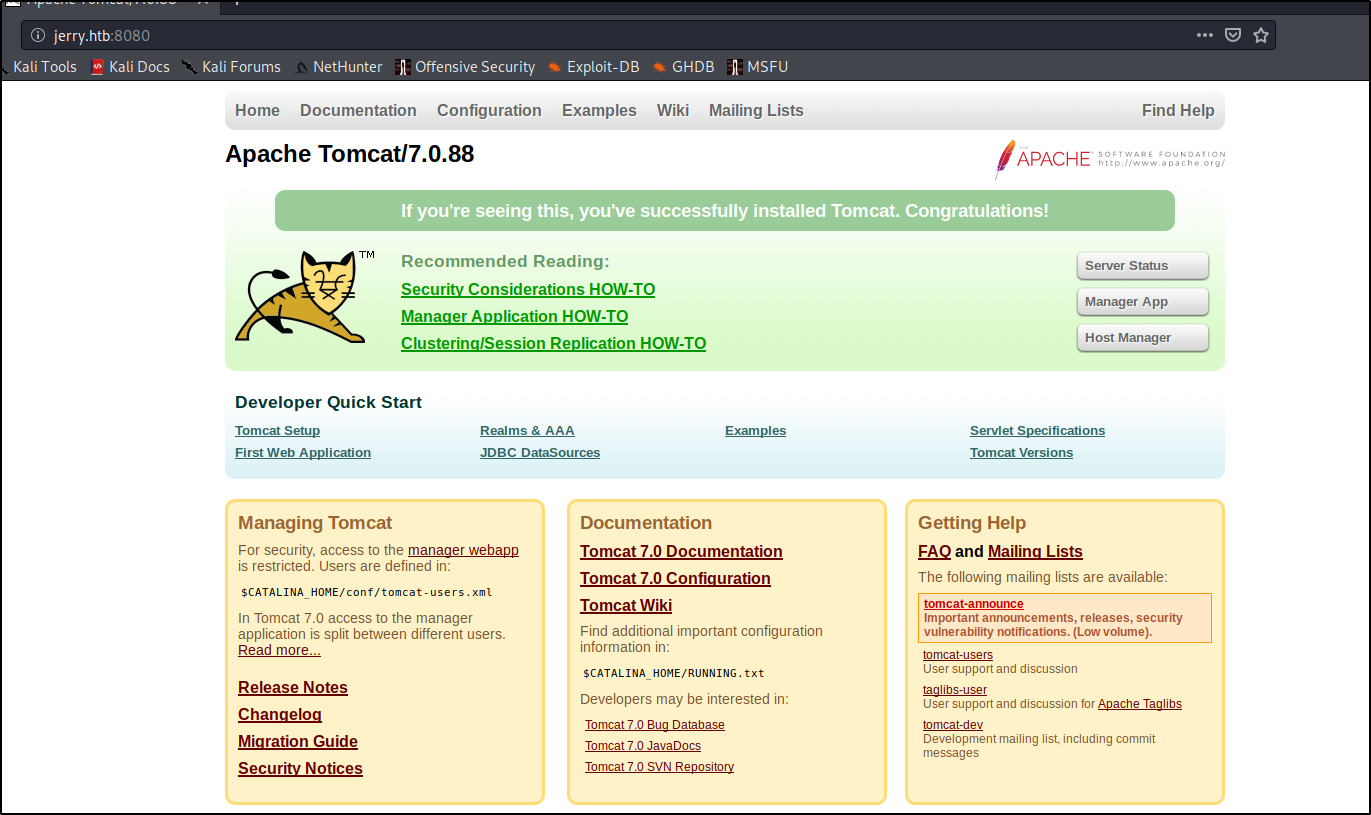1371x815 pixels.
Task: Open Tomcat 7.0 Configuration link
Action: (x=675, y=579)
